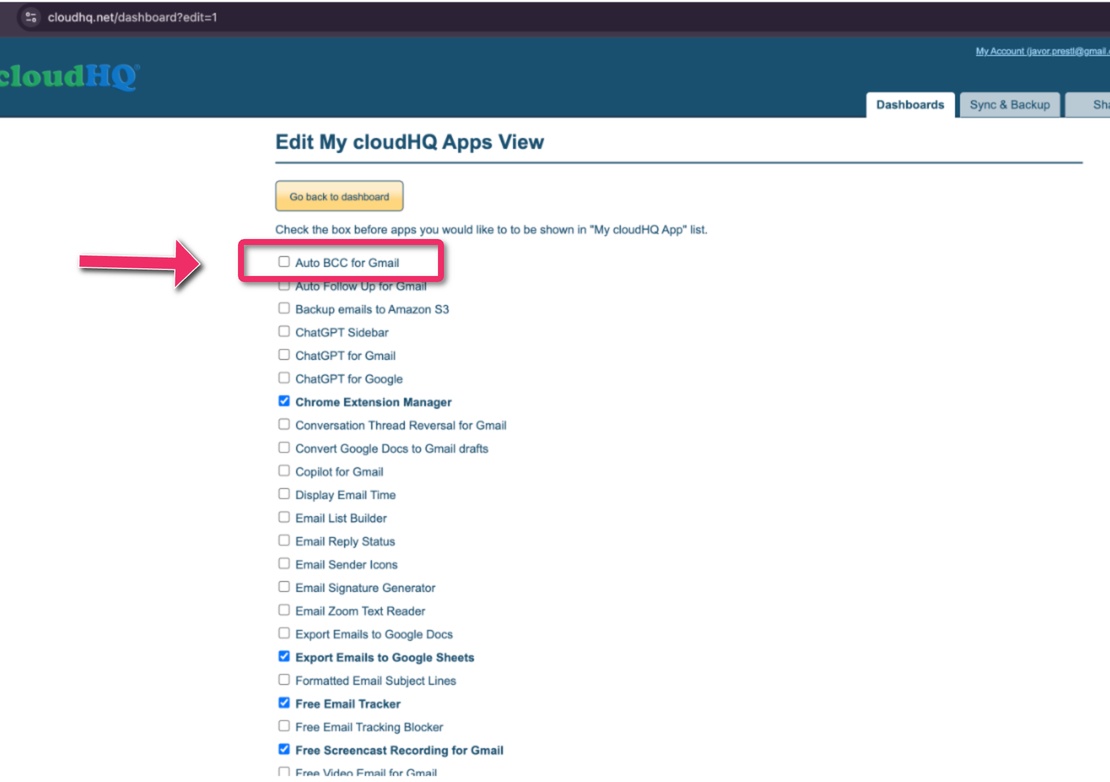The height and width of the screenshot is (782, 1110).
Task: Click the Free Screencast Recording for Gmail label
Action: (399, 750)
